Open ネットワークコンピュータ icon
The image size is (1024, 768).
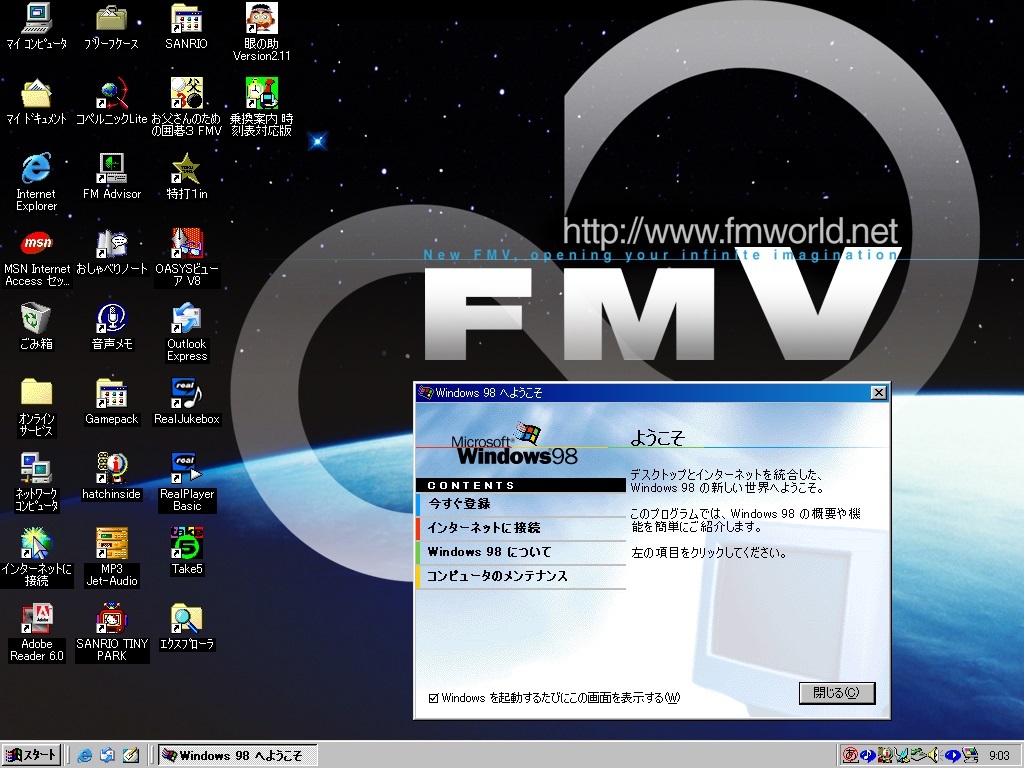37,481
